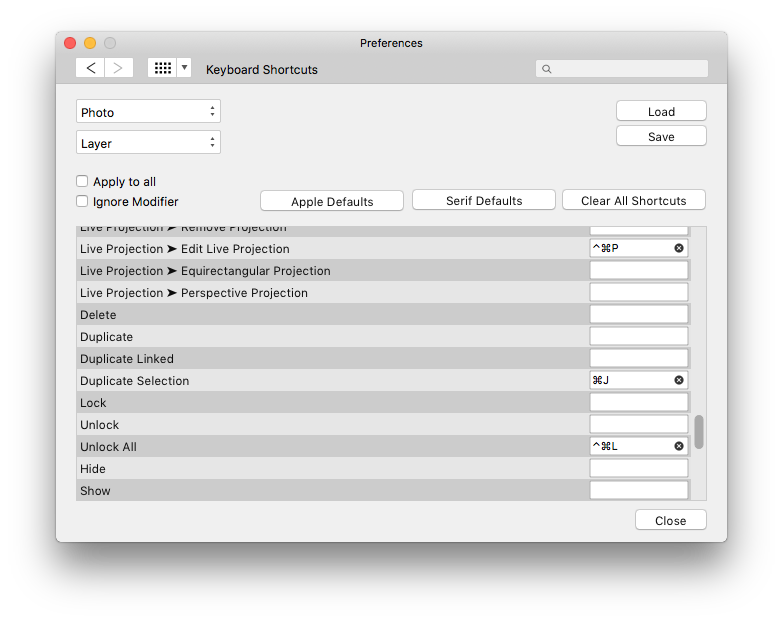Image resolution: width=783 pixels, height=622 pixels.
Task: Select the Duplicate Linked row label
Action: [x=127, y=358]
